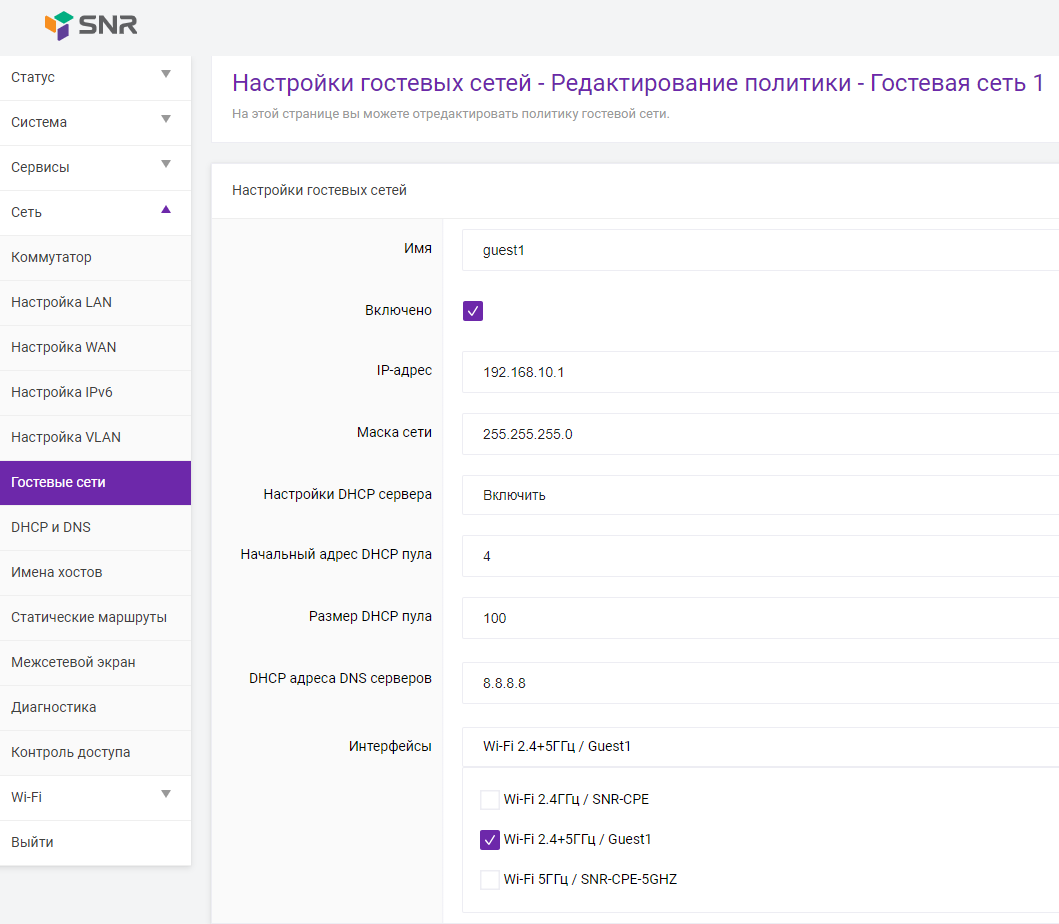Viewport: 1059px width, 924px height.
Task: Uncheck Wi-Fi 2.4+5ГГц / Guest1 interface
Action: click(490, 840)
